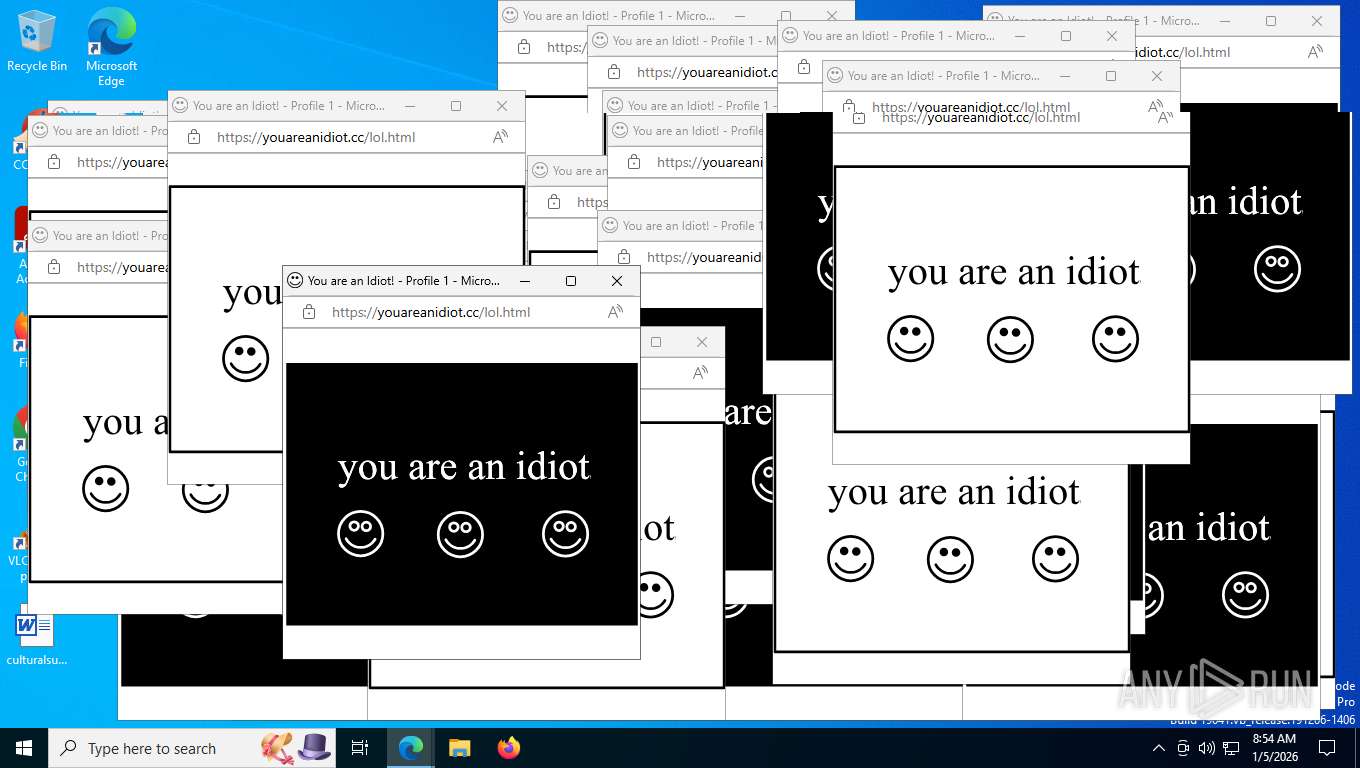Click the leftmost smiley on far-left white page

tap(106, 489)
